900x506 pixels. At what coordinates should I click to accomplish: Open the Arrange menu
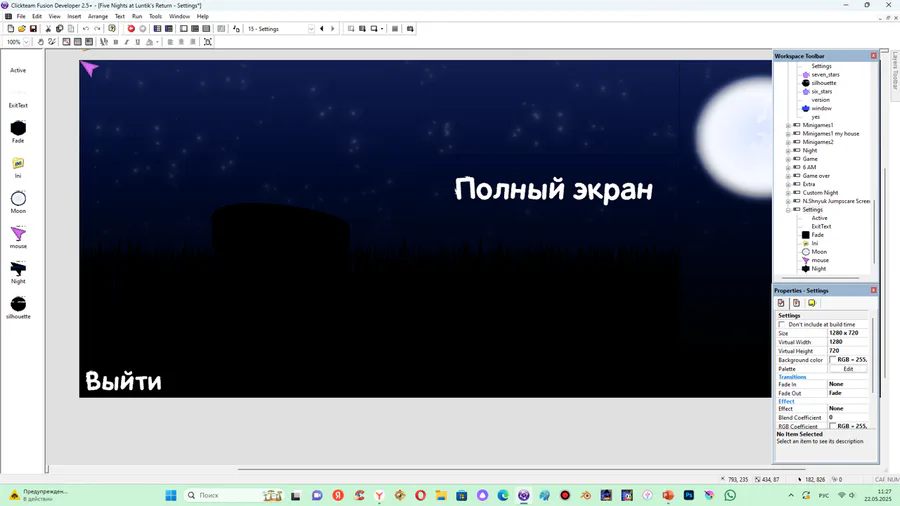coord(98,17)
